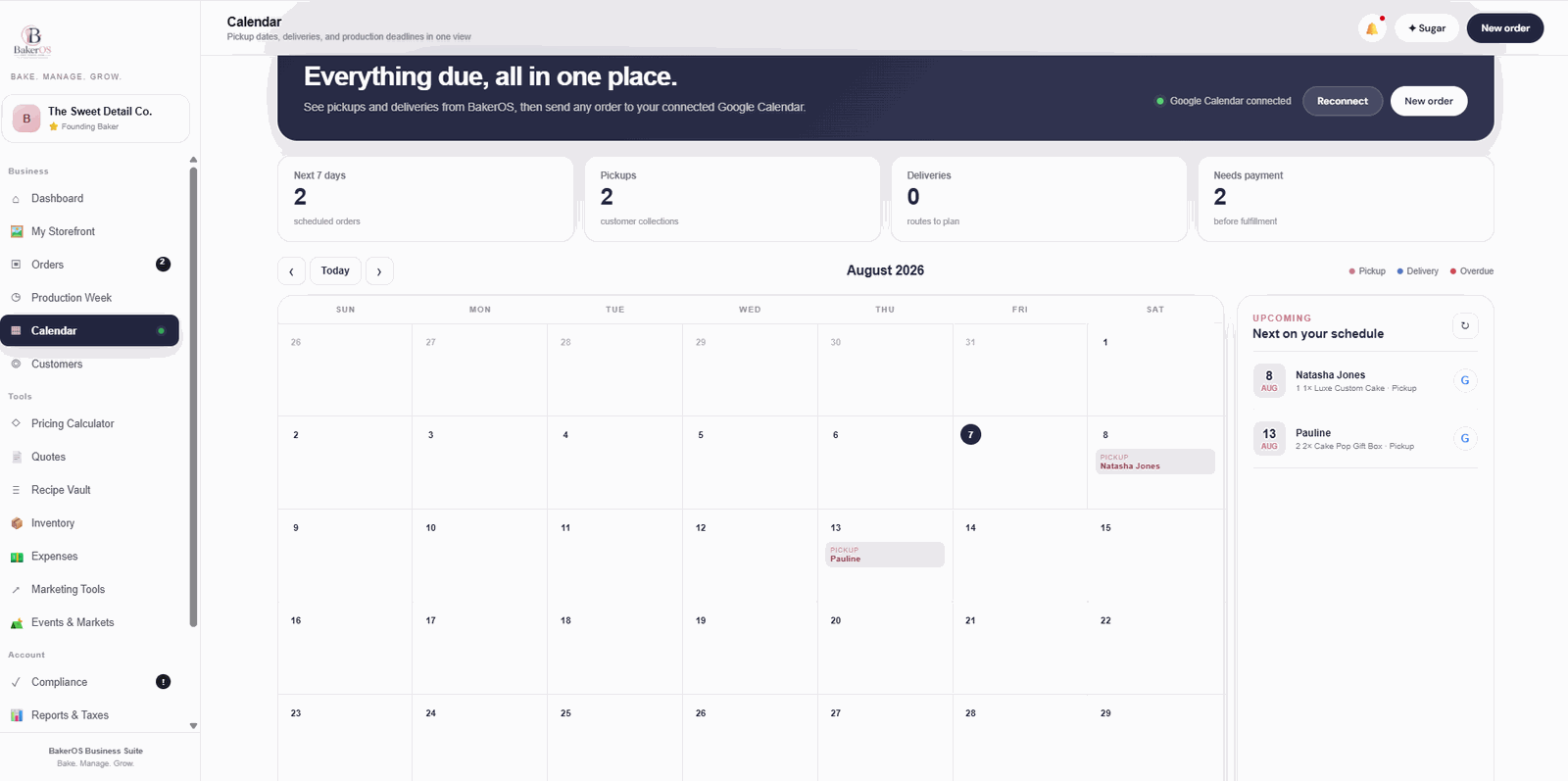Refresh the upcoming schedule list
1568x781 pixels.
pyautogui.click(x=1465, y=326)
